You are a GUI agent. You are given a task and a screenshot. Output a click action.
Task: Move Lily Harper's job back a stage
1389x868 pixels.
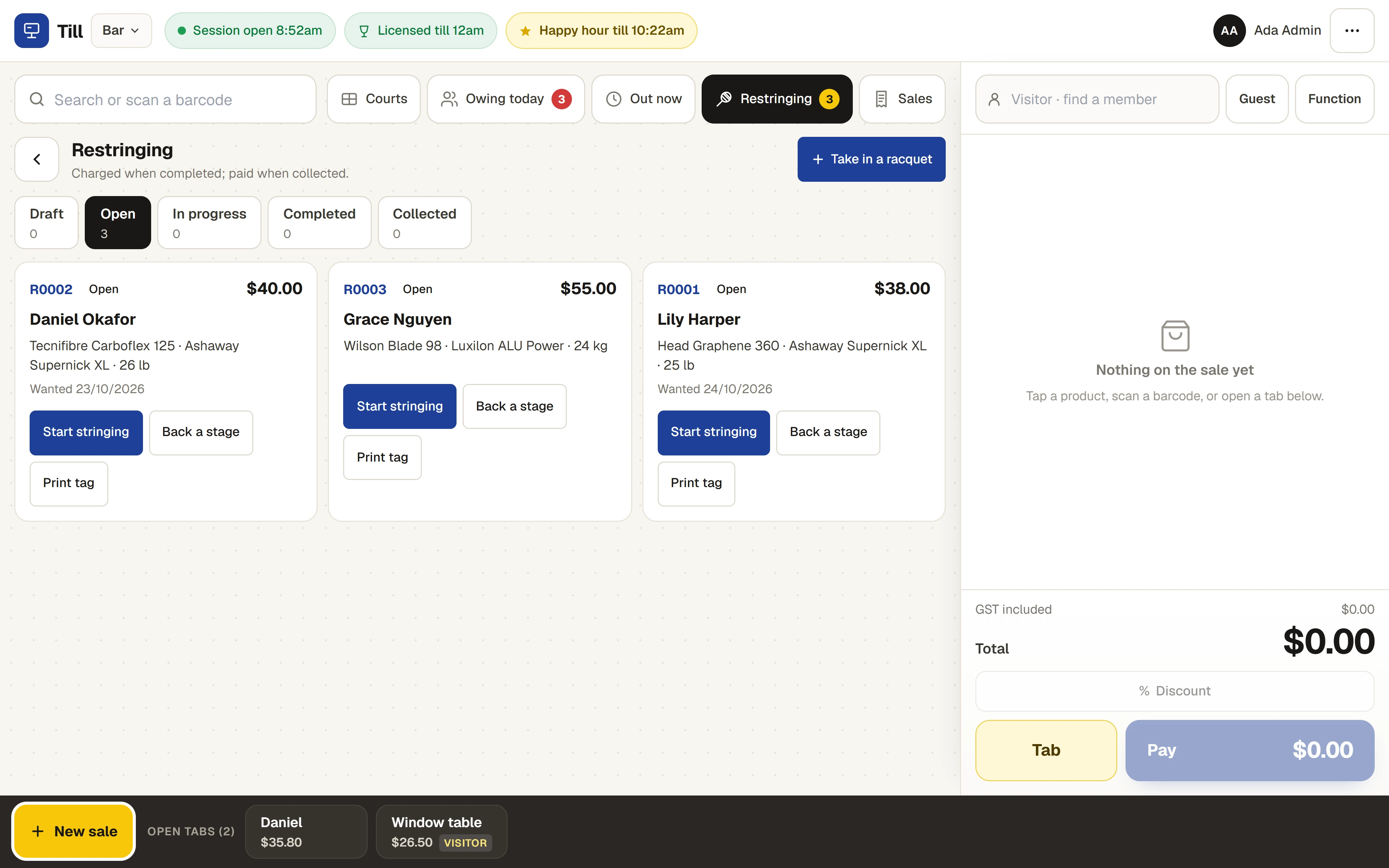(x=828, y=432)
